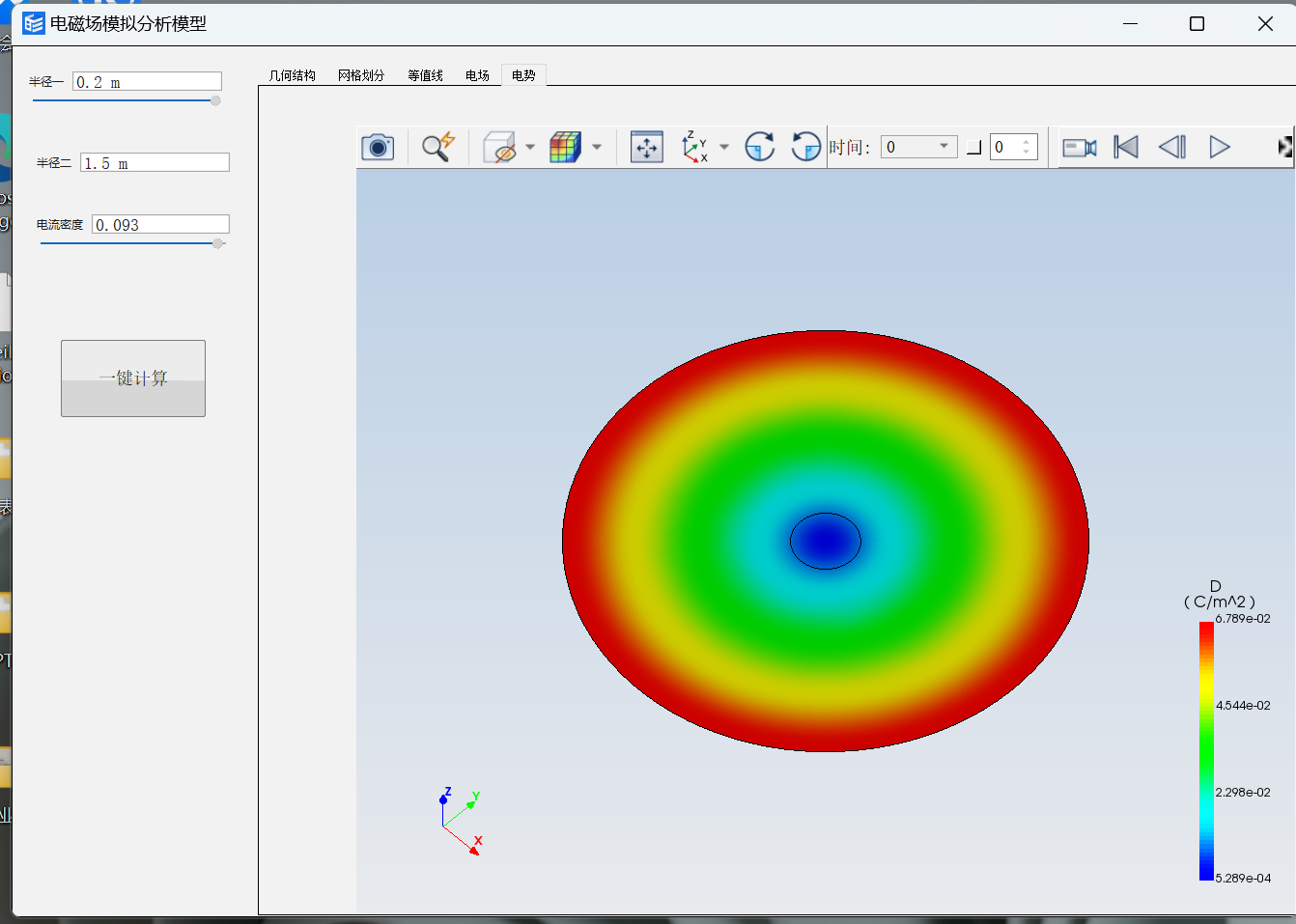The image size is (1296, 924).
Task: Step back one frame
Action: (1172, 147)
